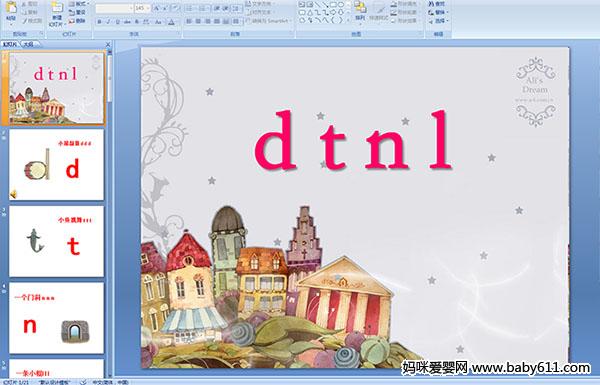Toggle Underline formatting
Image resolution: width=600 pixels, height=385 pixels.
[117, 22]
